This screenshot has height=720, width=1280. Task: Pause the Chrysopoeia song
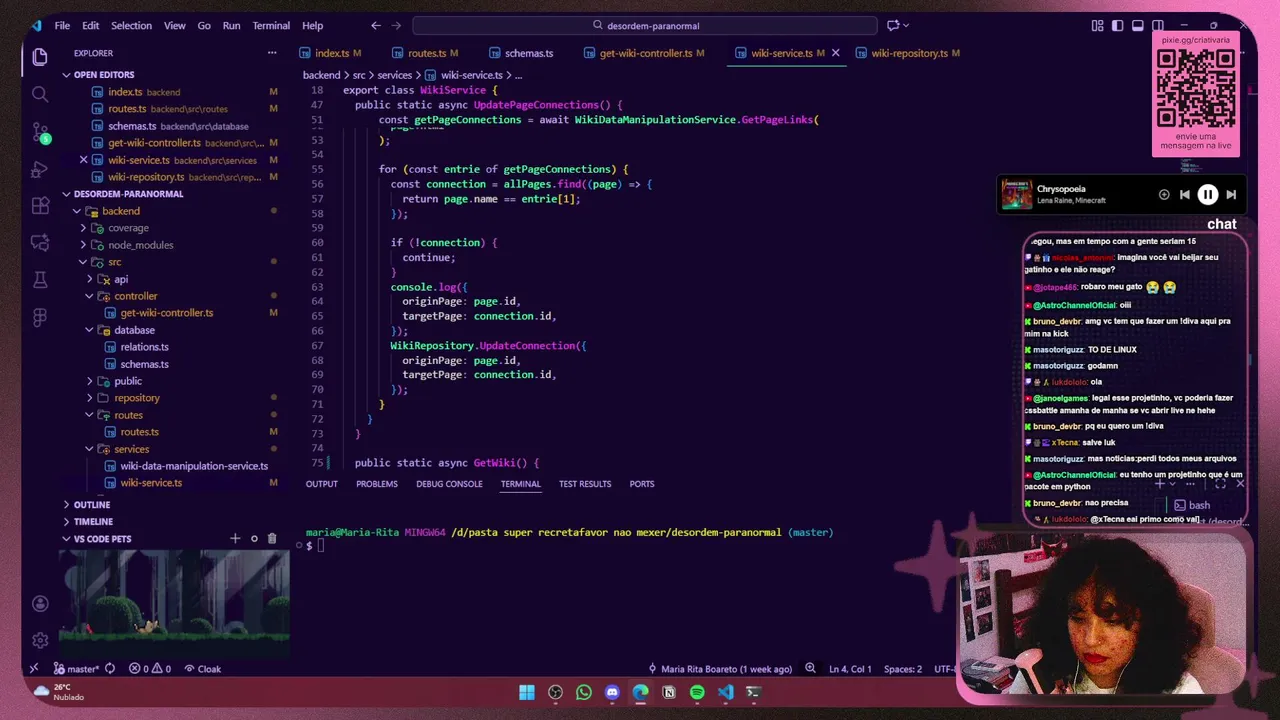(x=1207, y=195)
